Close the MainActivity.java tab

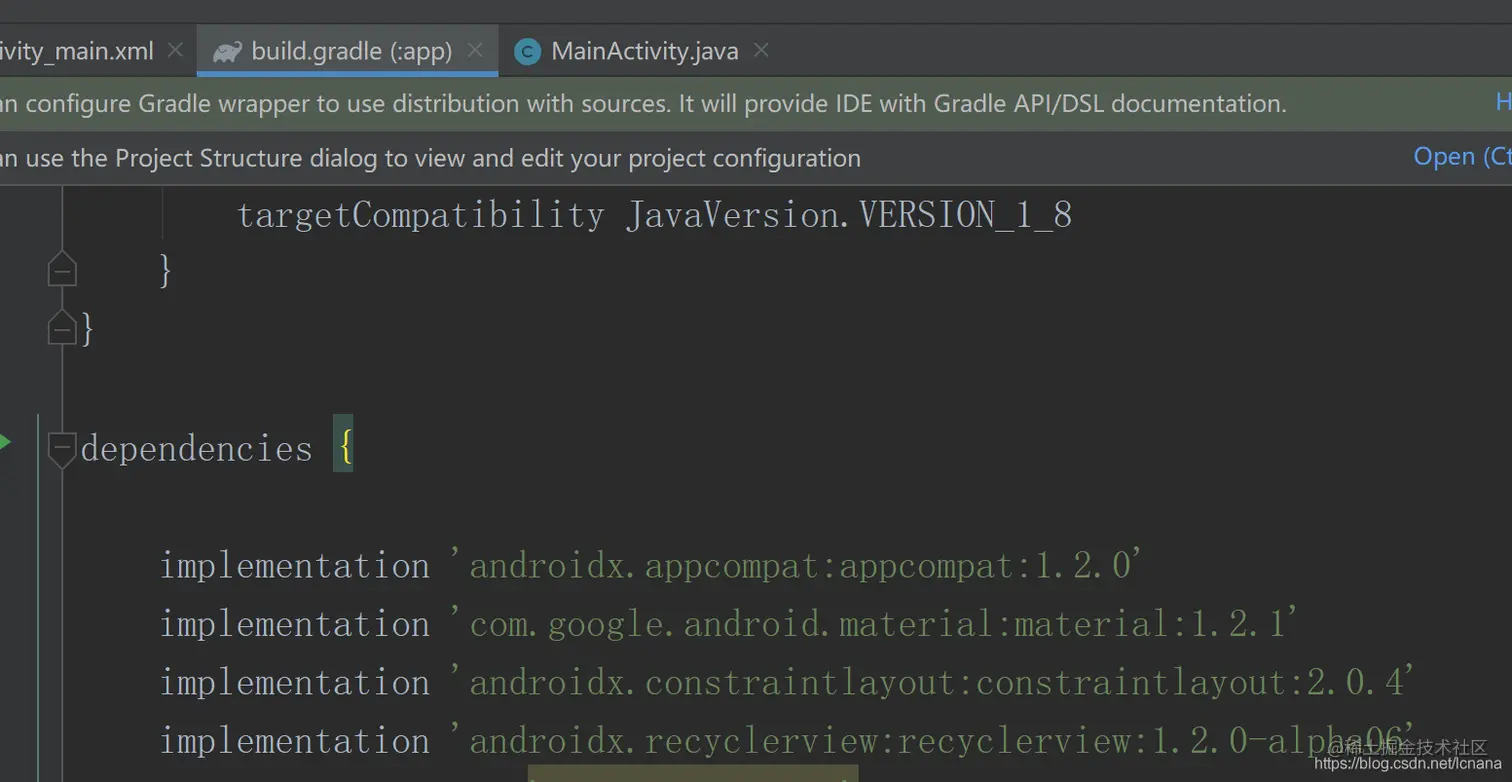pos(761,50)
